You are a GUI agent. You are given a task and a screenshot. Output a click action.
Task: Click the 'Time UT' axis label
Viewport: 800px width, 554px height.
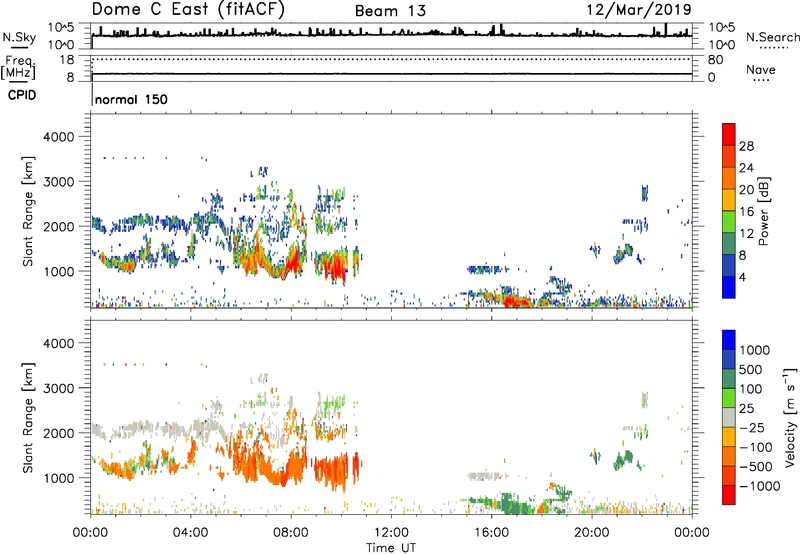click(x=391, y=548)
